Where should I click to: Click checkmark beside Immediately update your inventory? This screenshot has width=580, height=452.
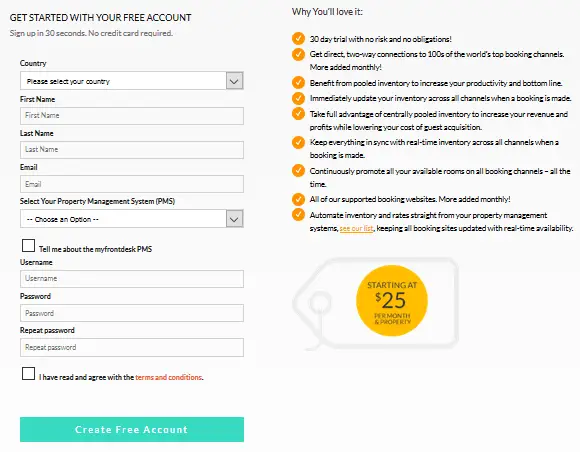[x=298, y=98]
